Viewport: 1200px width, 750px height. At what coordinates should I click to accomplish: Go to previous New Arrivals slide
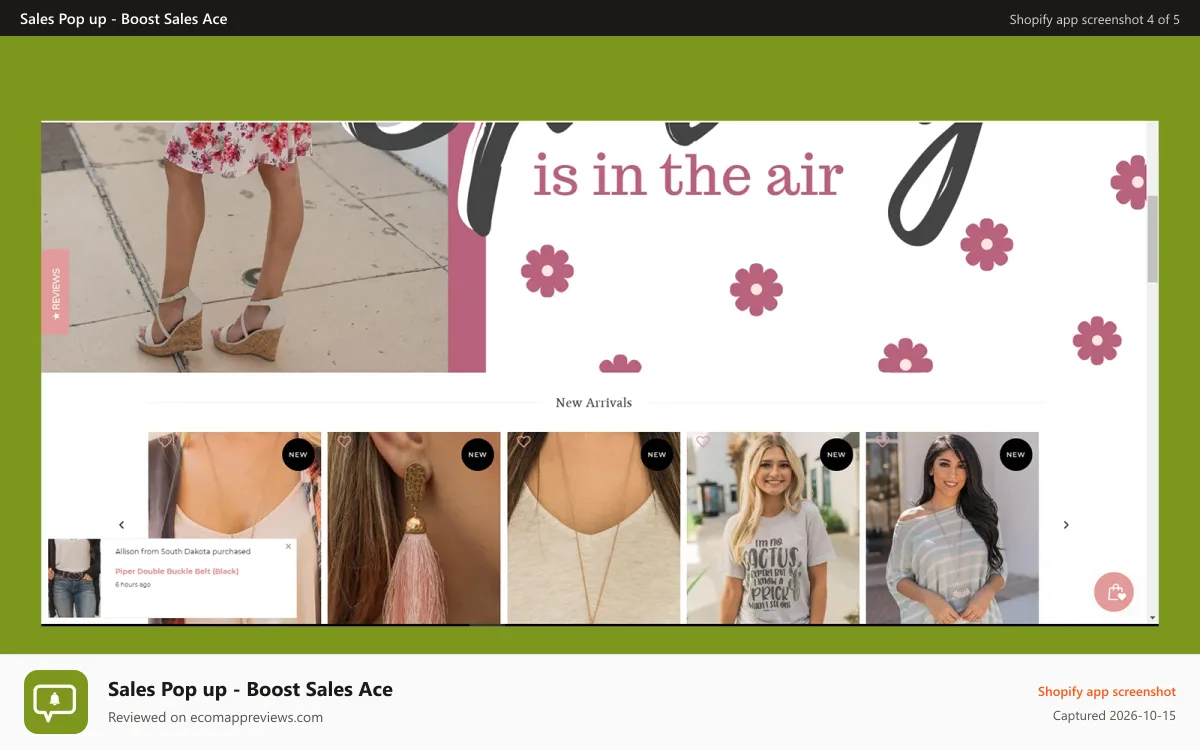point(122,525)
